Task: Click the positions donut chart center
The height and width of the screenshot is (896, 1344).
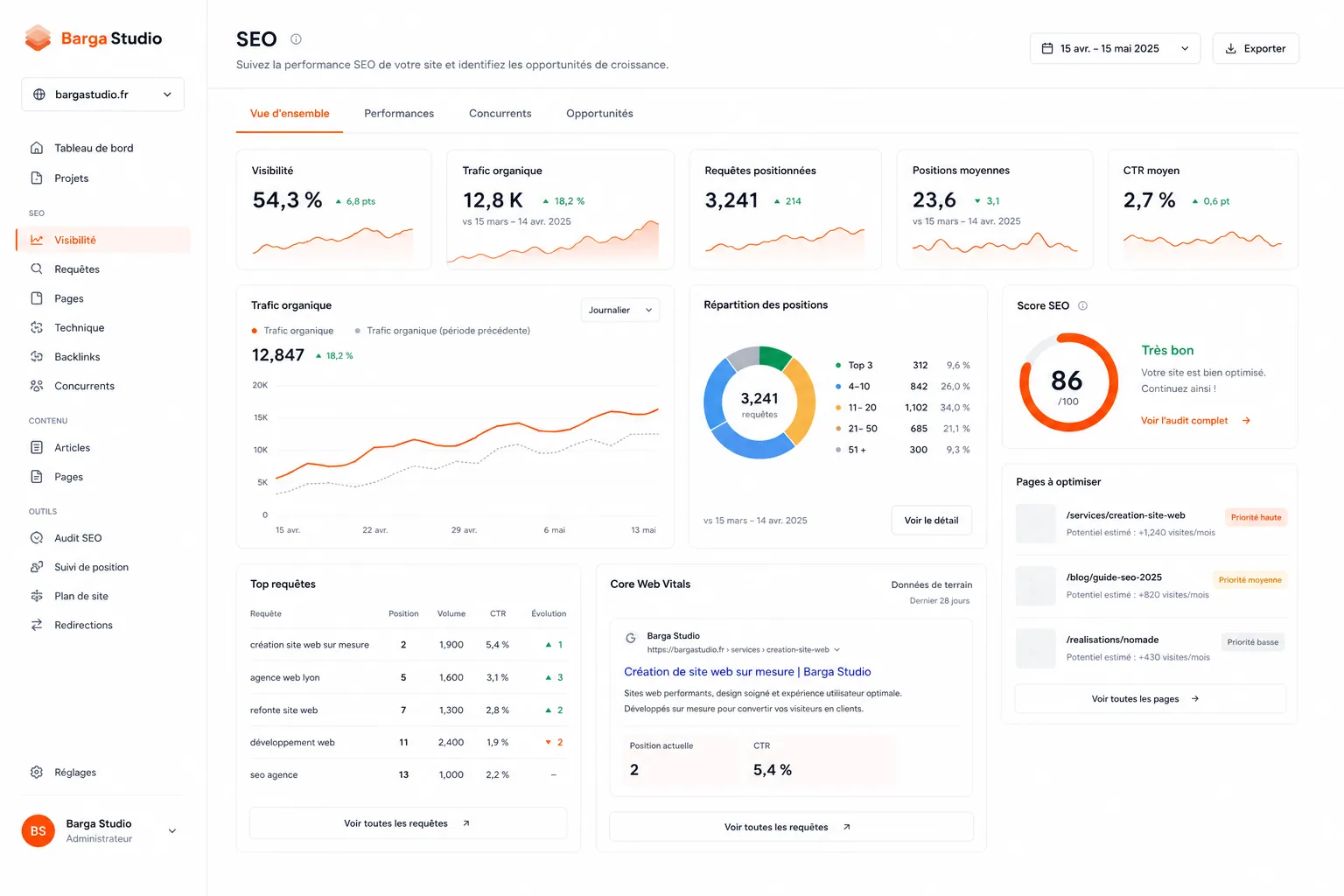Action: click(x=759, y=403)
